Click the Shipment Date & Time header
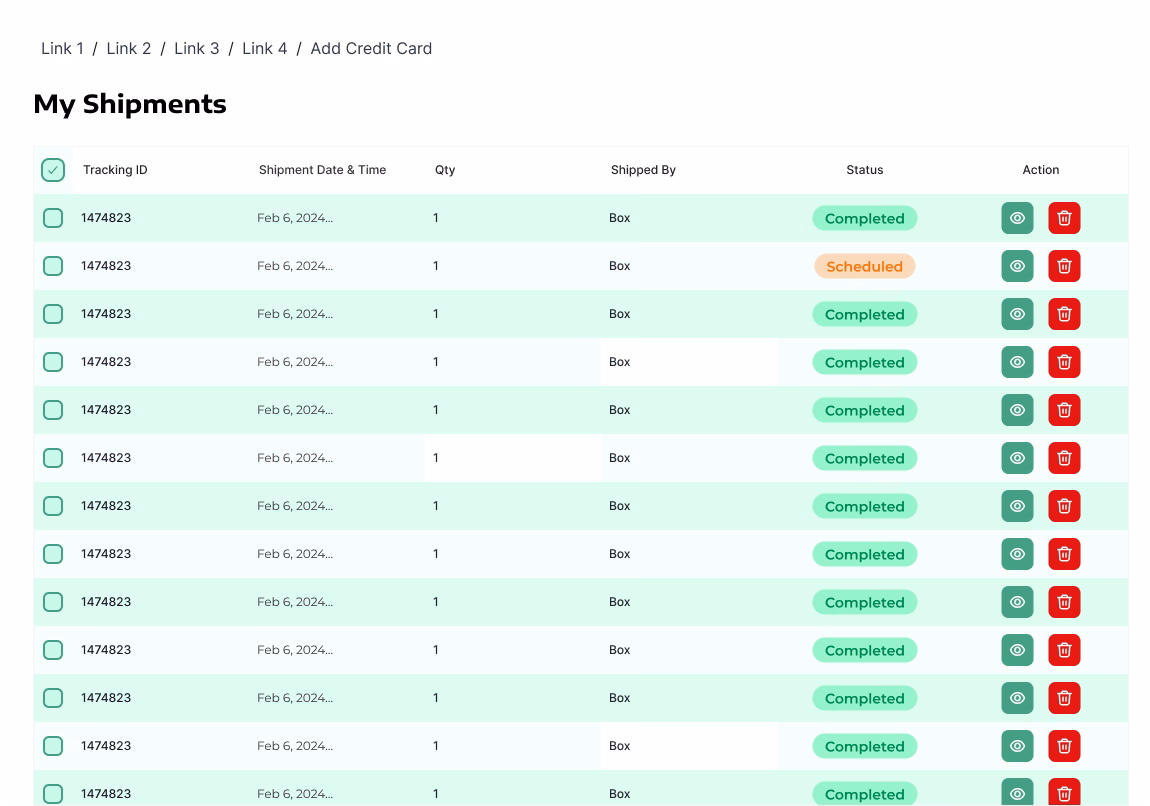The height and width of the screenshot is (806, 1150). (x=322, y=170)
